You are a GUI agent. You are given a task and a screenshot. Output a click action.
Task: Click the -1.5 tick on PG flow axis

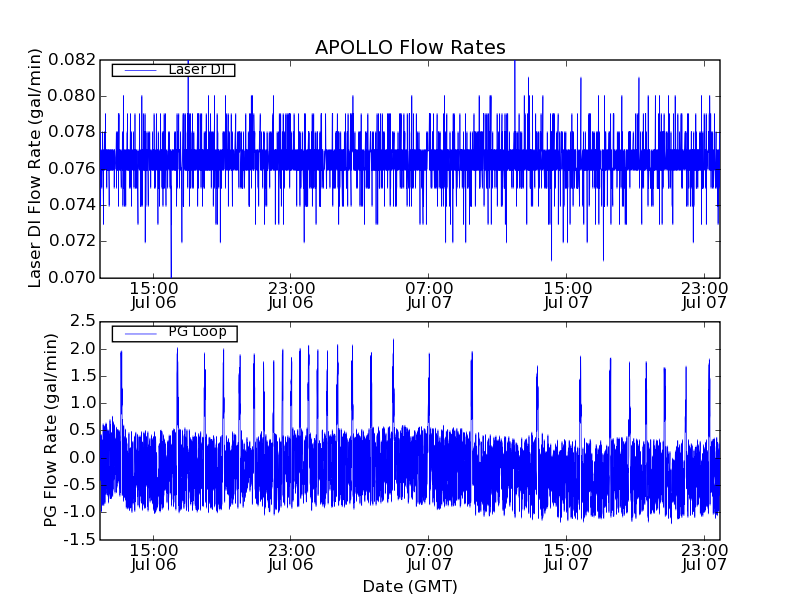pos(80,539)
